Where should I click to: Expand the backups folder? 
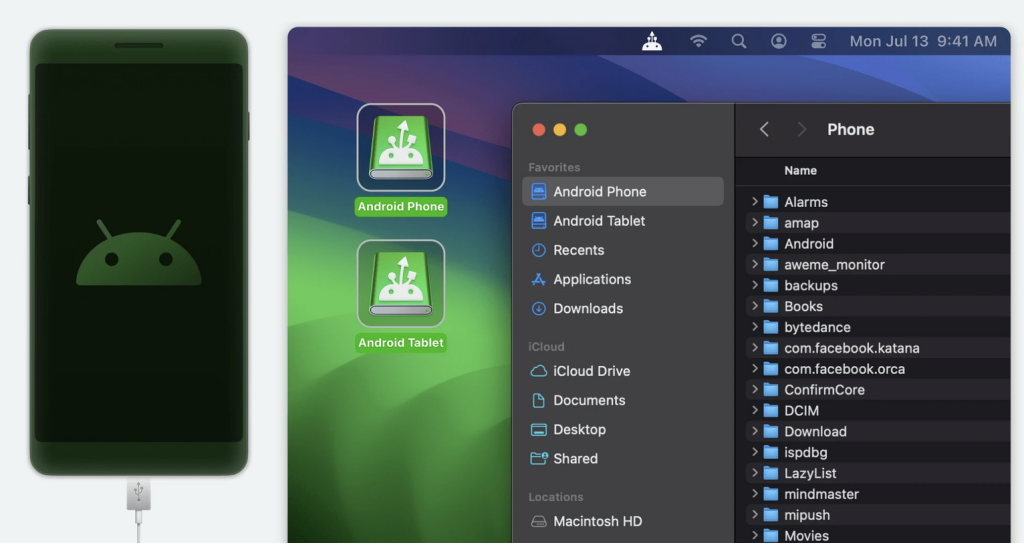click(x=754, y=285)
